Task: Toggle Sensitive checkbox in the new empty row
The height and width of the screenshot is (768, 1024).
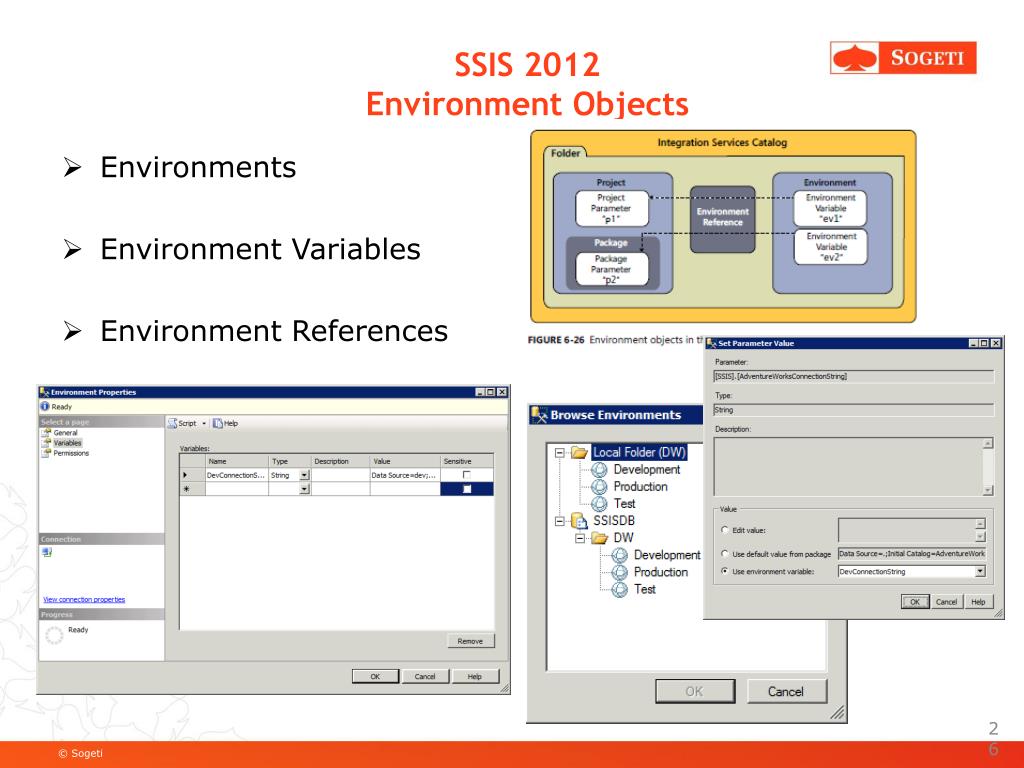Action: tap(466, 488)
